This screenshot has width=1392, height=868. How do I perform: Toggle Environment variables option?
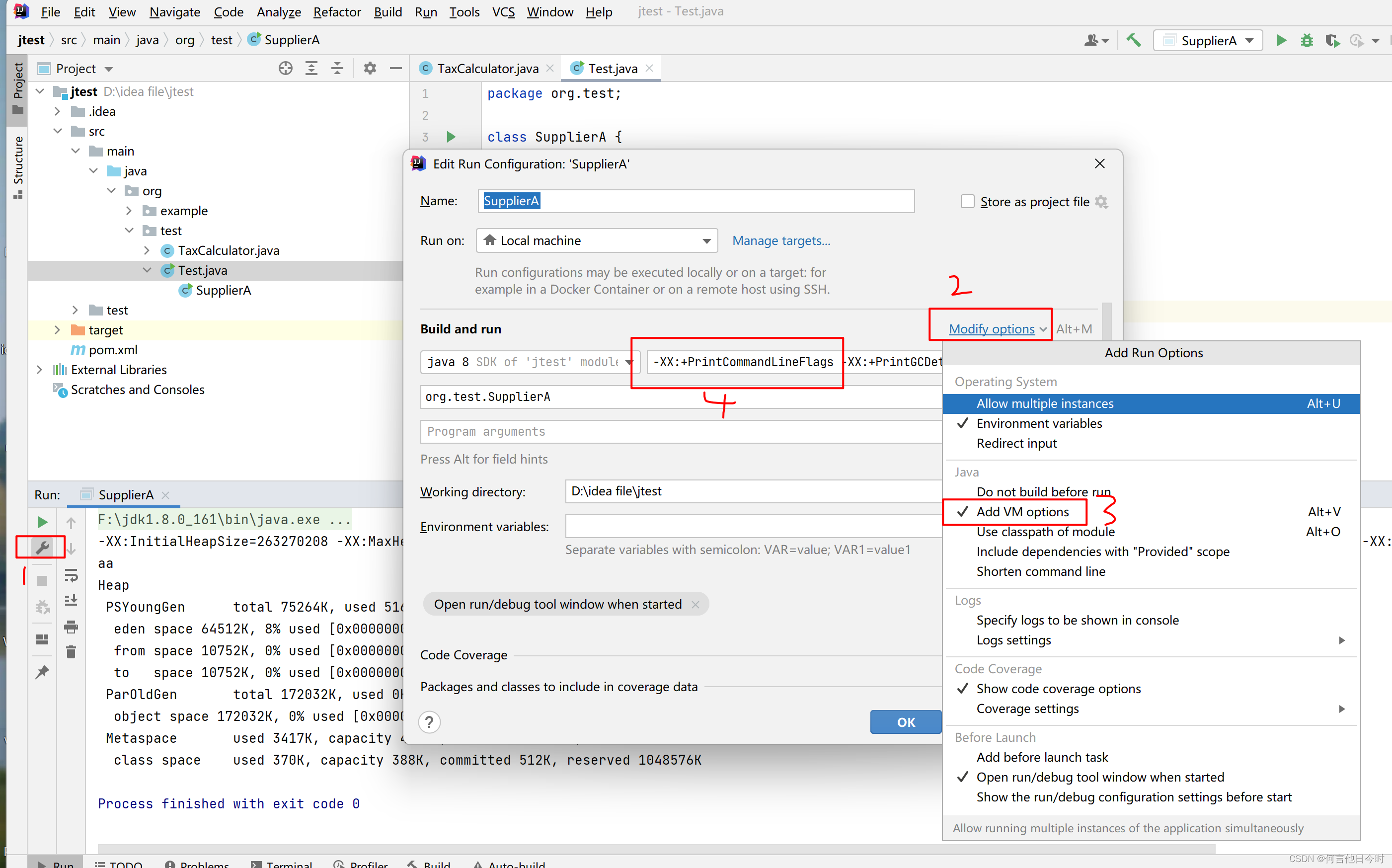pos(1039,423)
